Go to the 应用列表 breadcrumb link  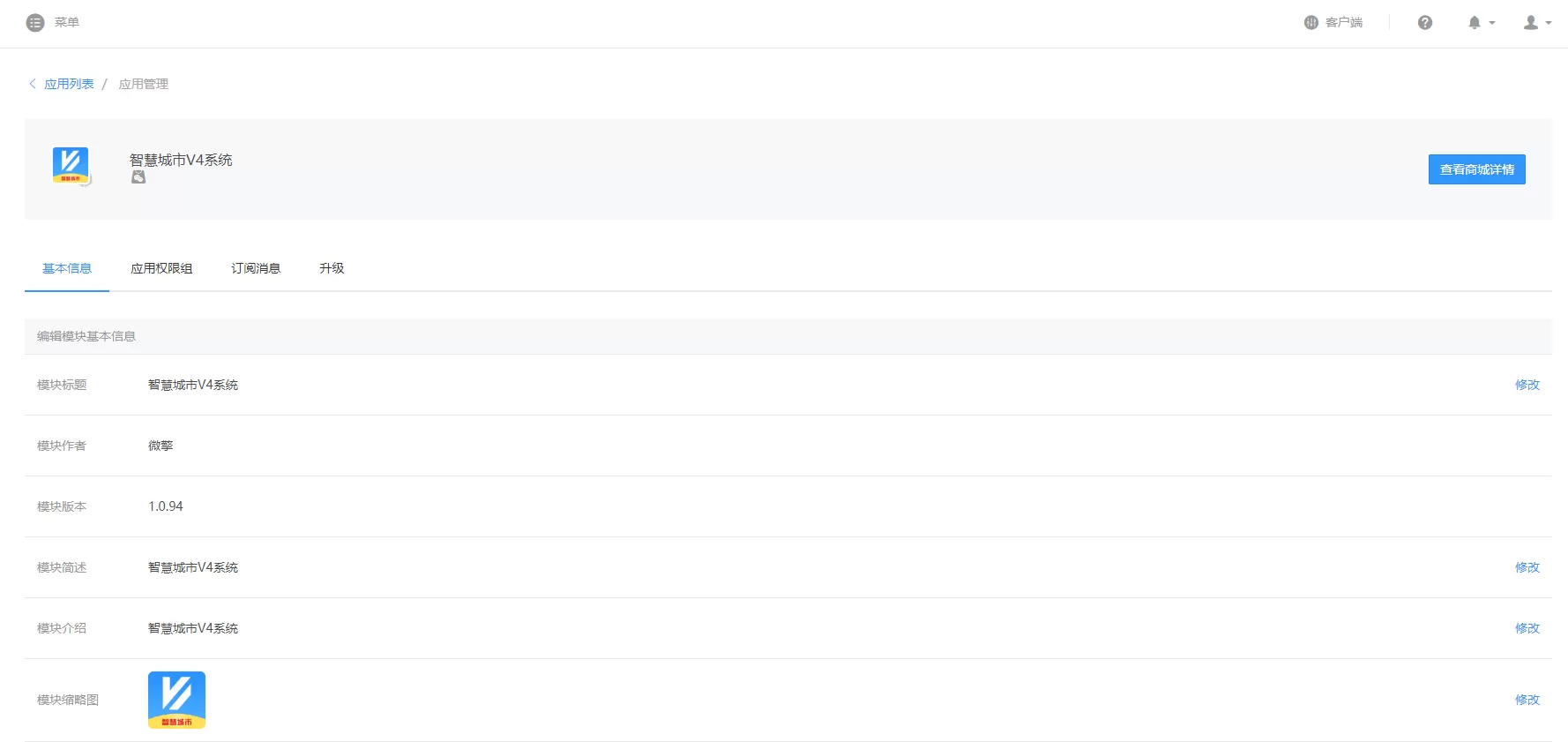pyautogui.click(x=69, y=84)
